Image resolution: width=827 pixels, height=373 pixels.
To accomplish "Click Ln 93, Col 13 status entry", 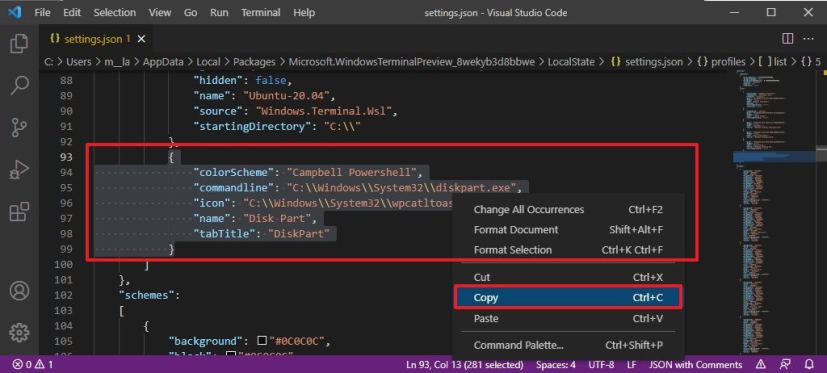I will click(x=465, y=365).
